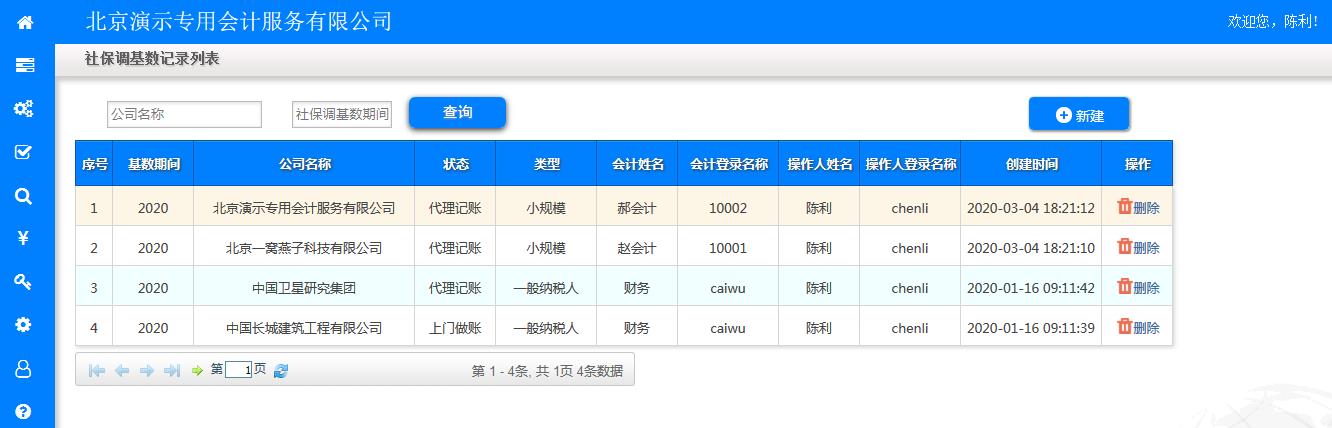Sort by 序号 column header
Viewport: 1332px width, 428px height.
pyautogui.click(x=94, y=164)
